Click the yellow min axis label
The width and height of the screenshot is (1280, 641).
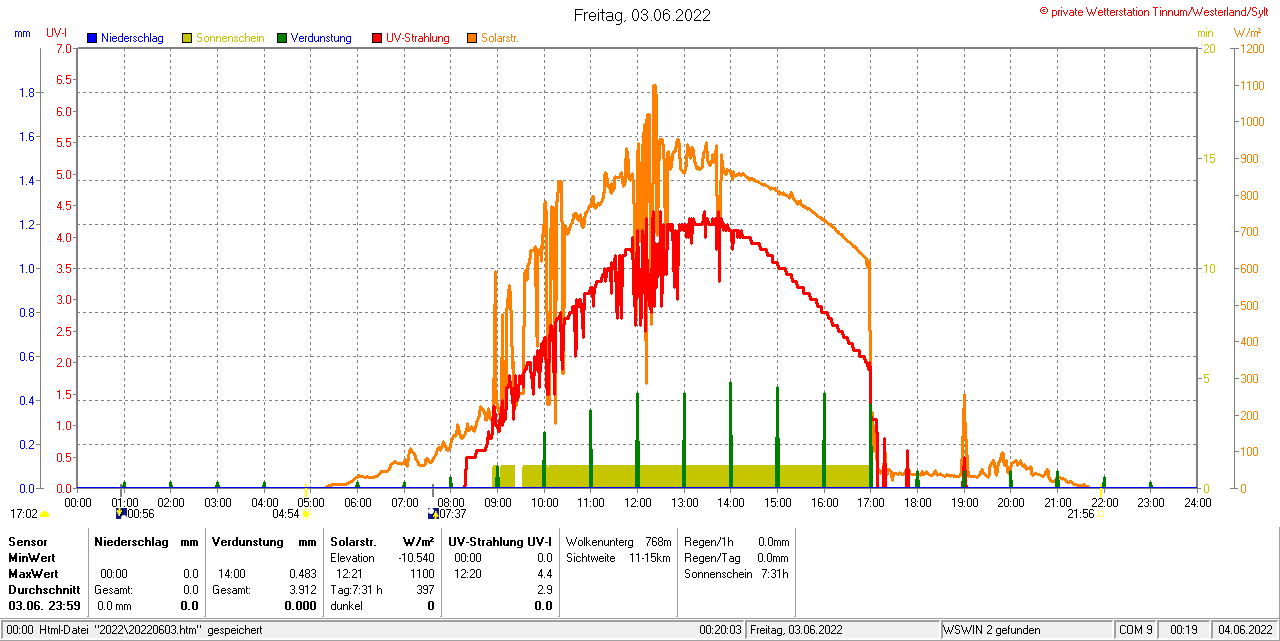coord(1205,33)
